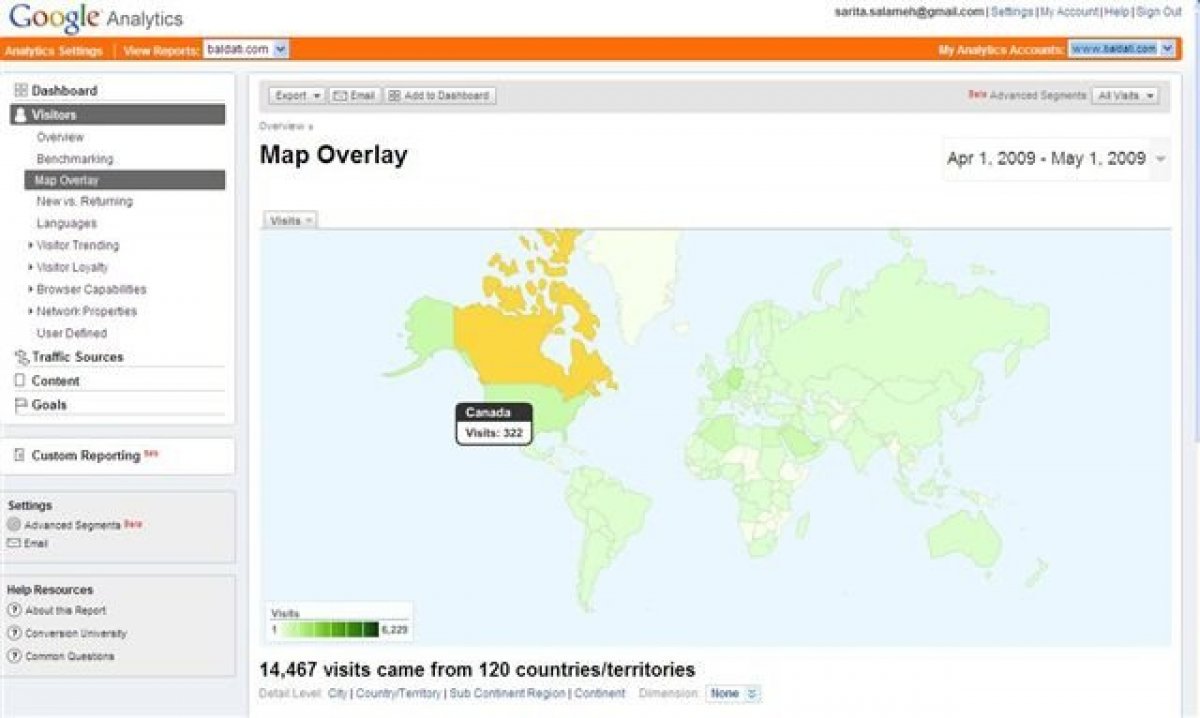
Task: Open the My Analytics Accounts dropdown
Action: click(x=1121, y=49)
